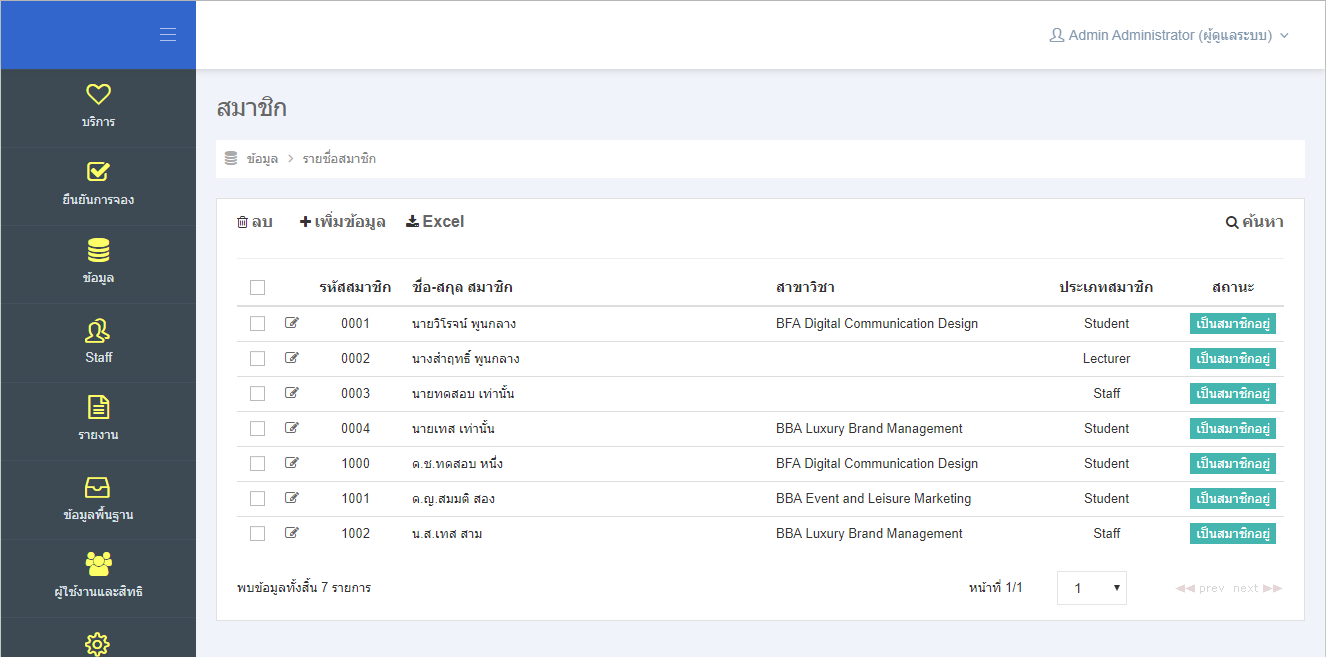This screenshot has width=1326, height=657.
Task: Click the edit icon for member 1001
Action: pyautogui.click(x=292, y=498)
